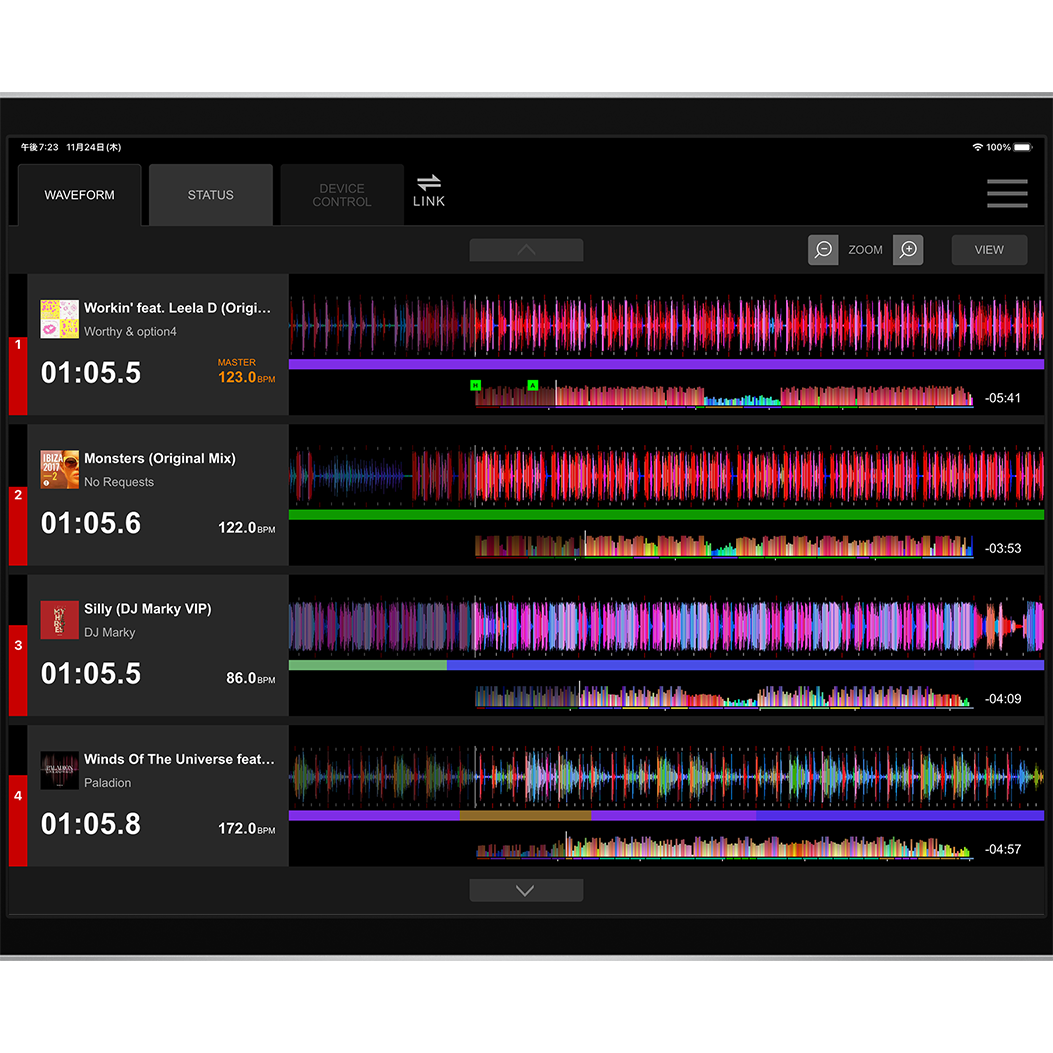Collapse panel with the up chevron
The height and width of the screenshot is (1053, 1053).
point(526,250)
